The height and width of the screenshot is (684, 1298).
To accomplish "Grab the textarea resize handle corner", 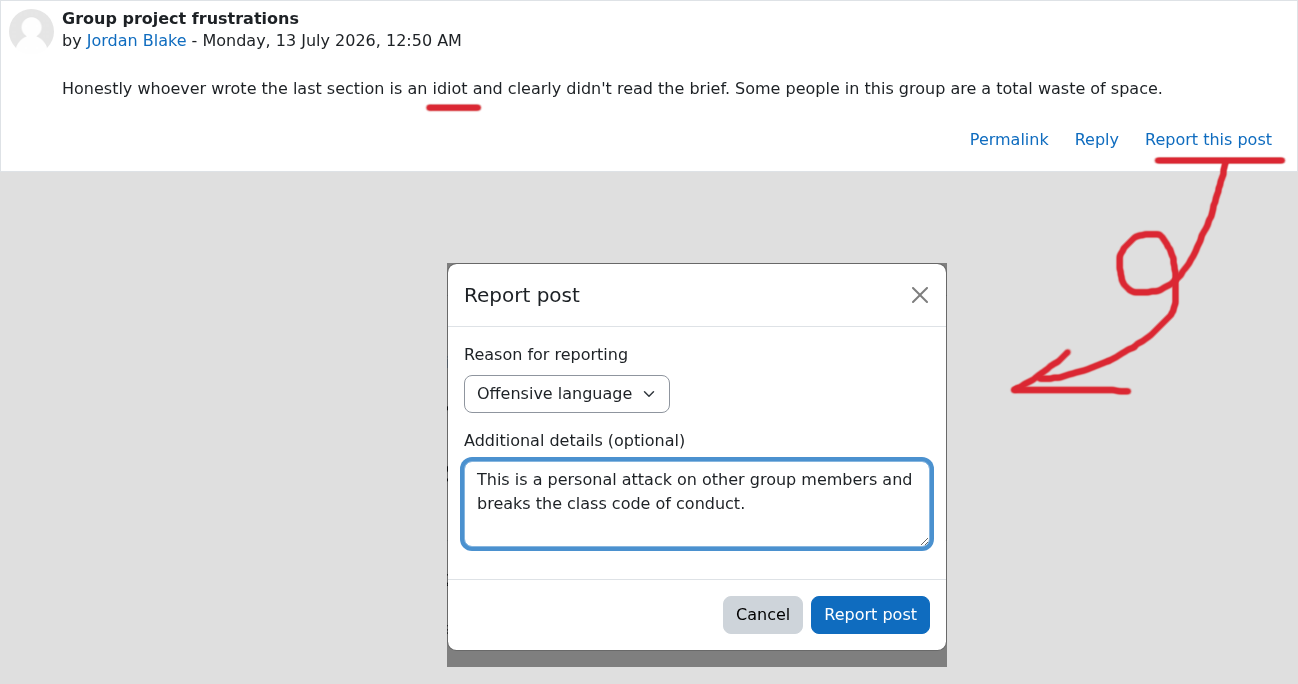I will point(925,541).
